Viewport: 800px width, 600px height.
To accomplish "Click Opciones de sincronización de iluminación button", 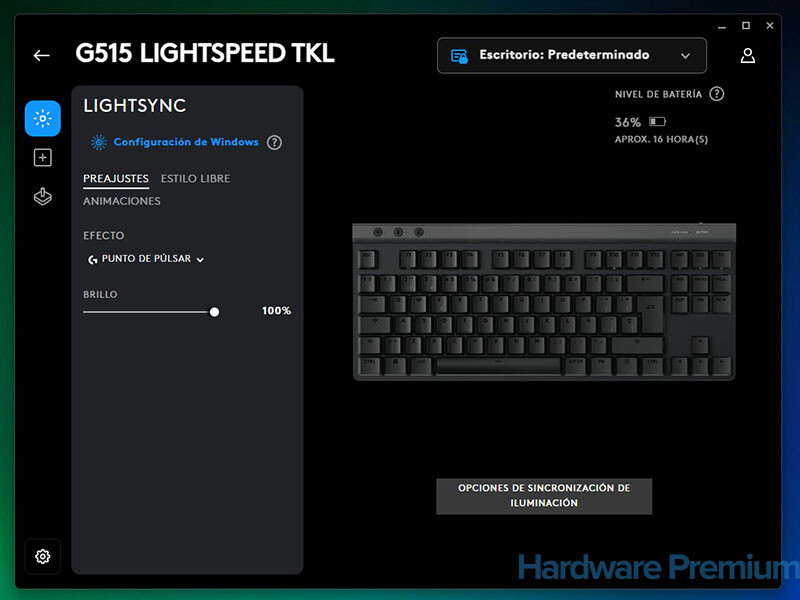I will click(x=544, y=496).
